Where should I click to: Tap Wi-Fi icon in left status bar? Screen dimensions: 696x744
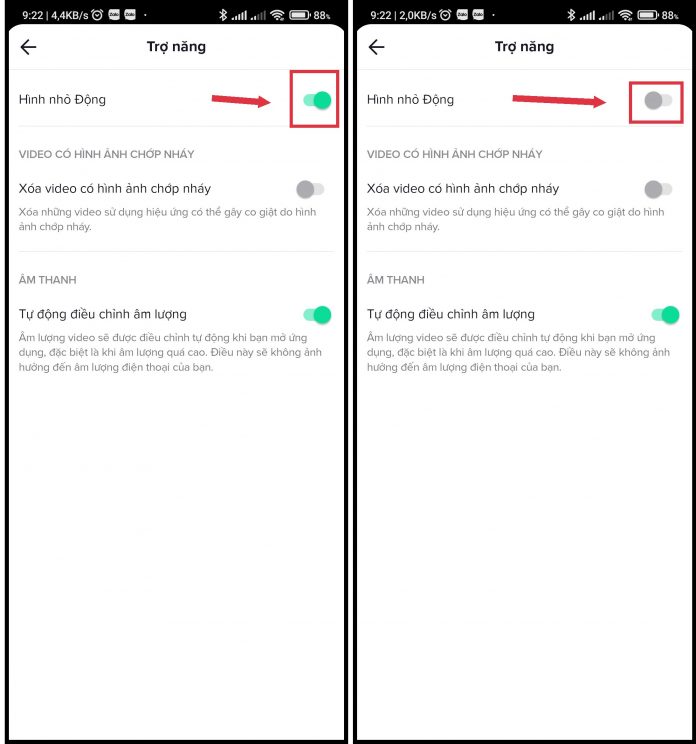coord(277,15)
